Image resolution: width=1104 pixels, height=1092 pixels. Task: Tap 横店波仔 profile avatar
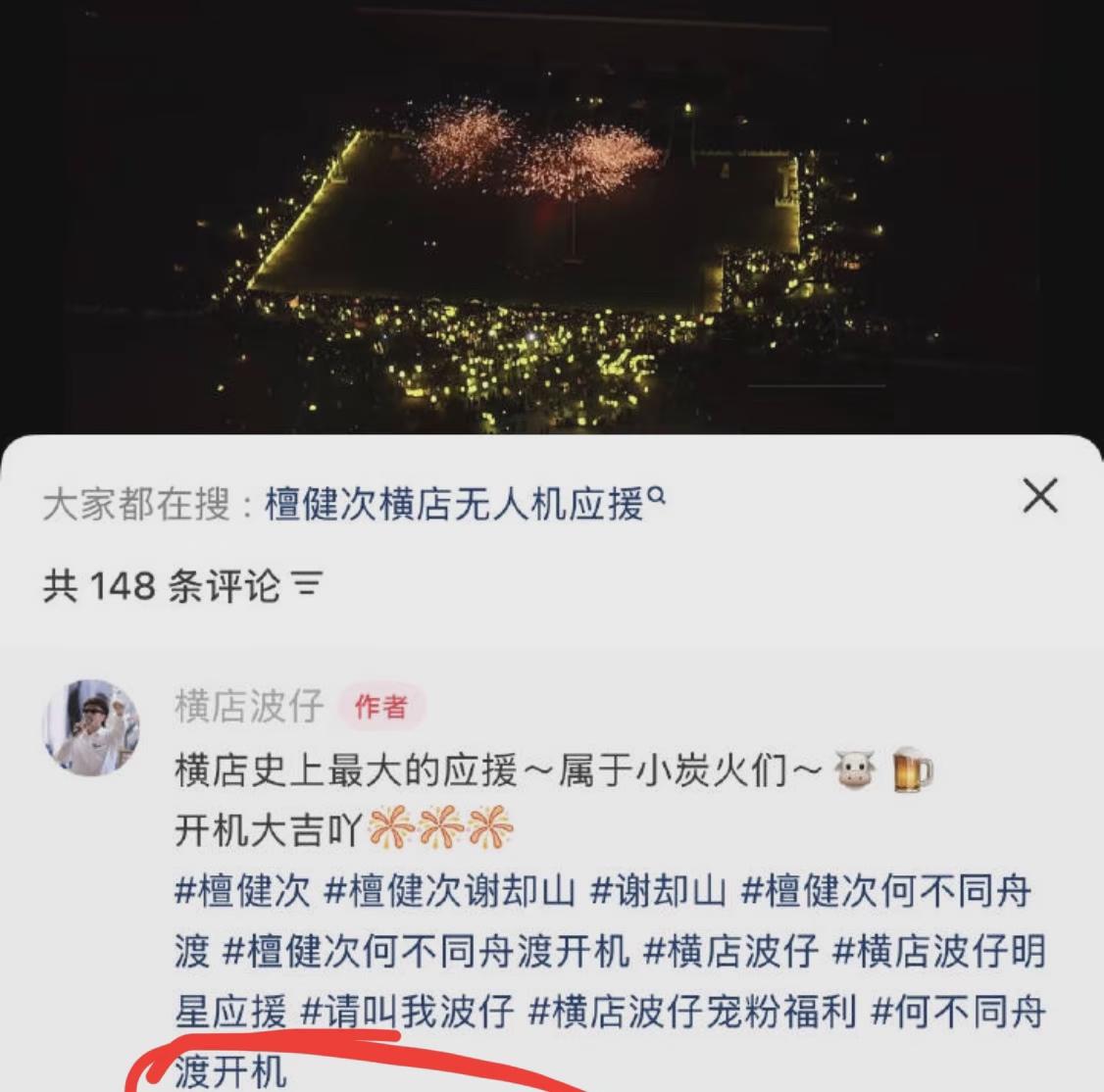pyautogui.click(x=91, y=727)
